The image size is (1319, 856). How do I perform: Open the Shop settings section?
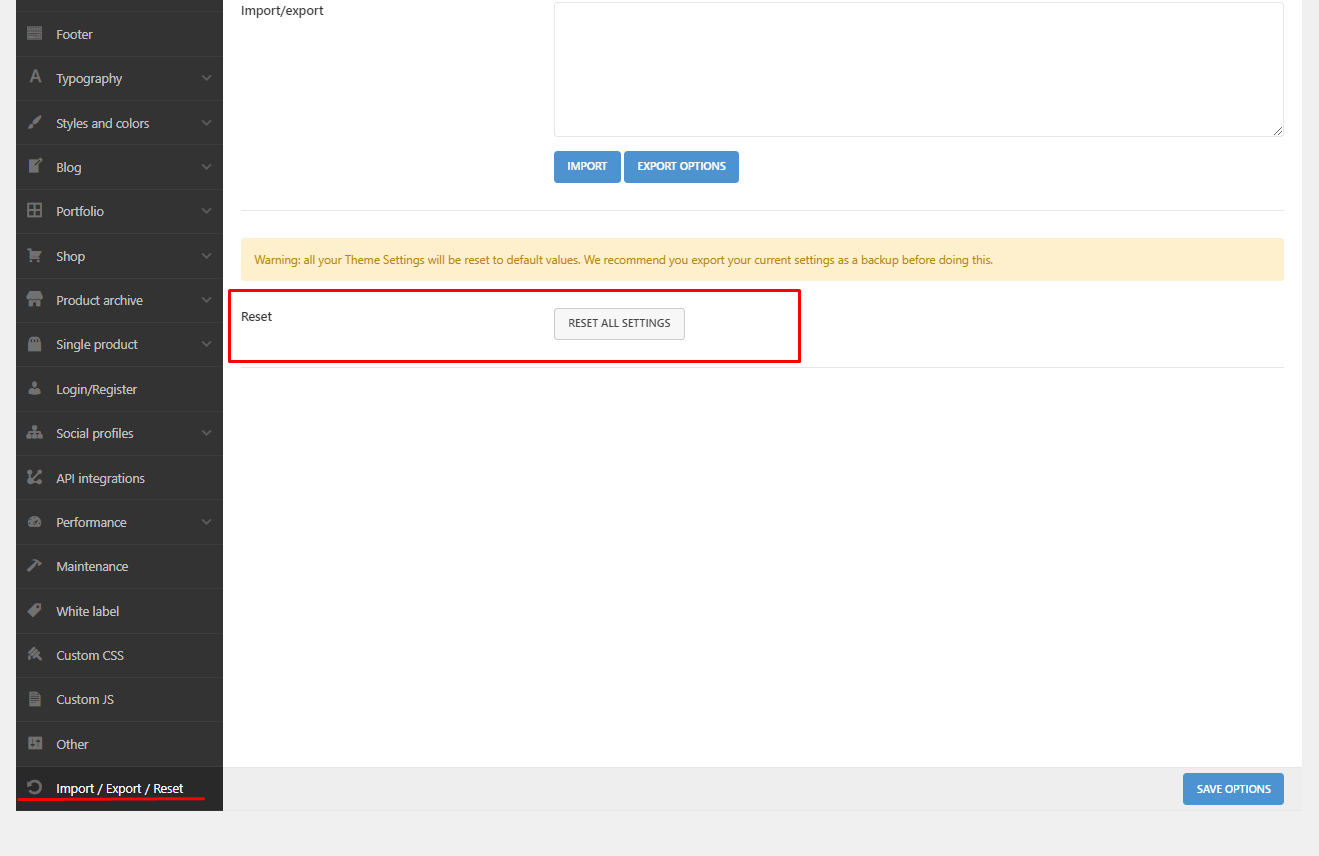[x=119, y=256]
